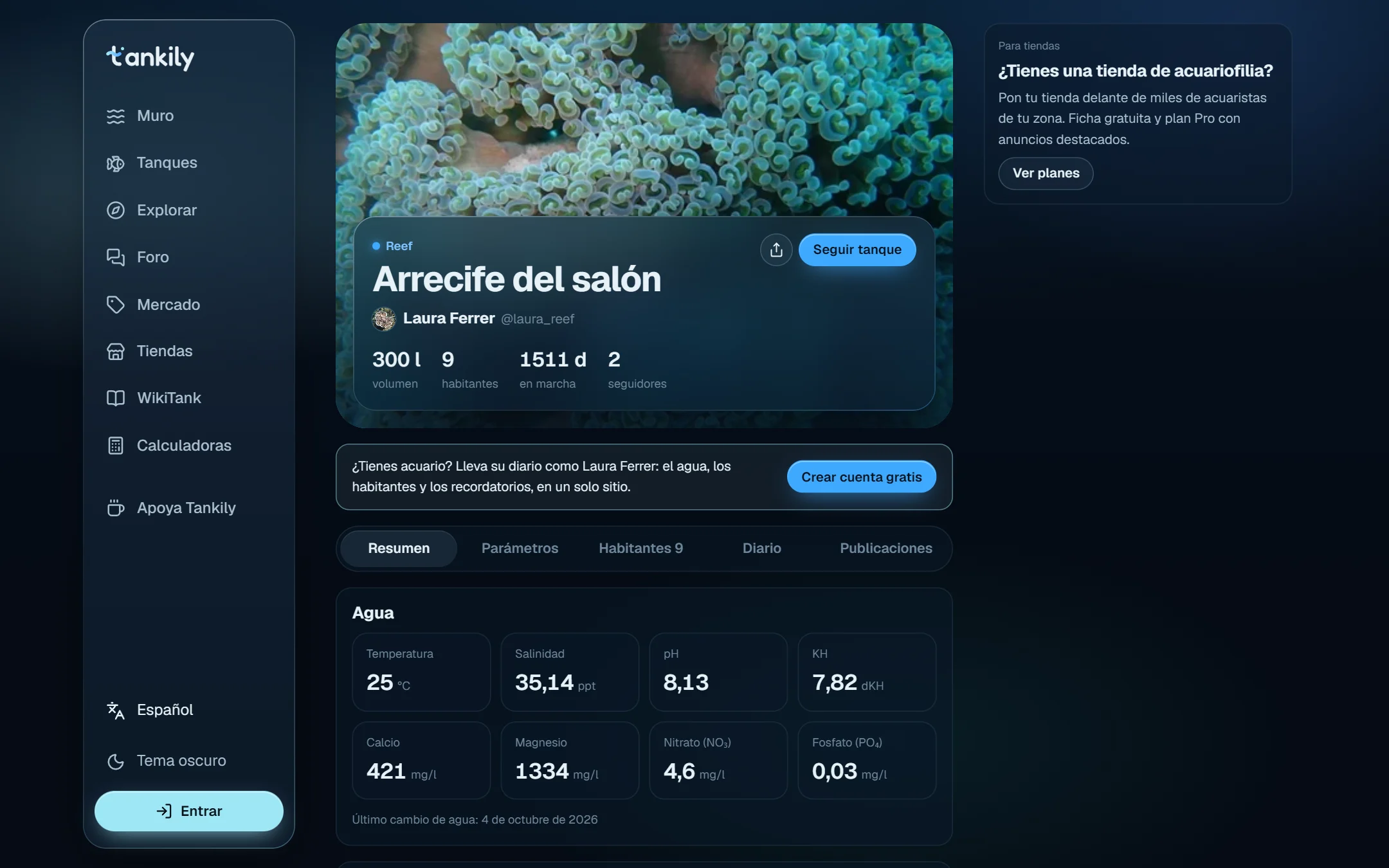This screenshot has height=868, width=1389.
Task: Switch to the Diario tab
Action: pos(761,548)
